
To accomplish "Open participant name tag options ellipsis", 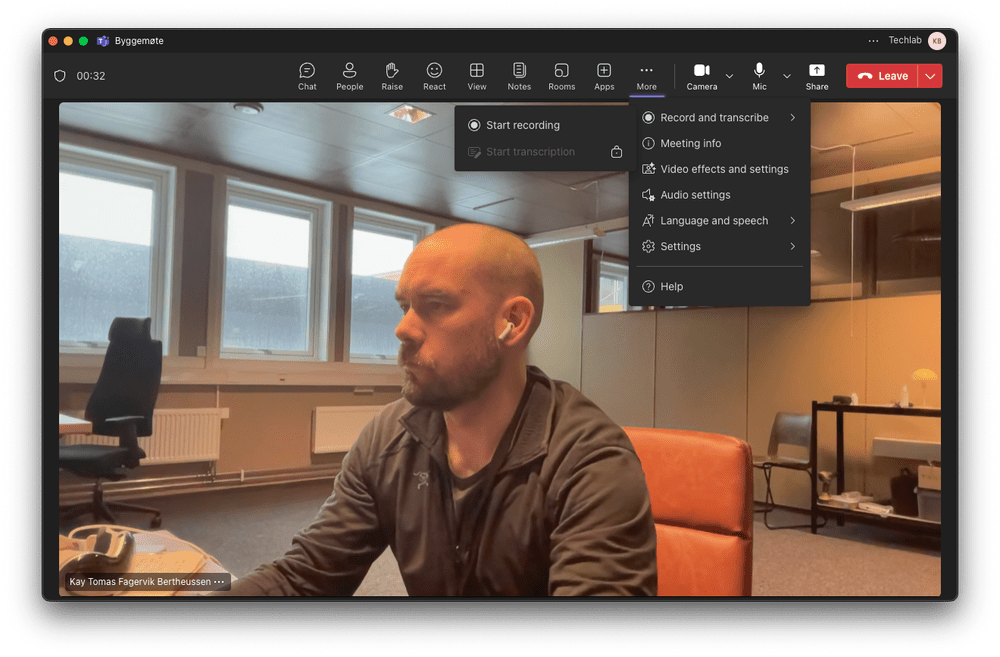I will pyautogui.click(x=219, y=582).
